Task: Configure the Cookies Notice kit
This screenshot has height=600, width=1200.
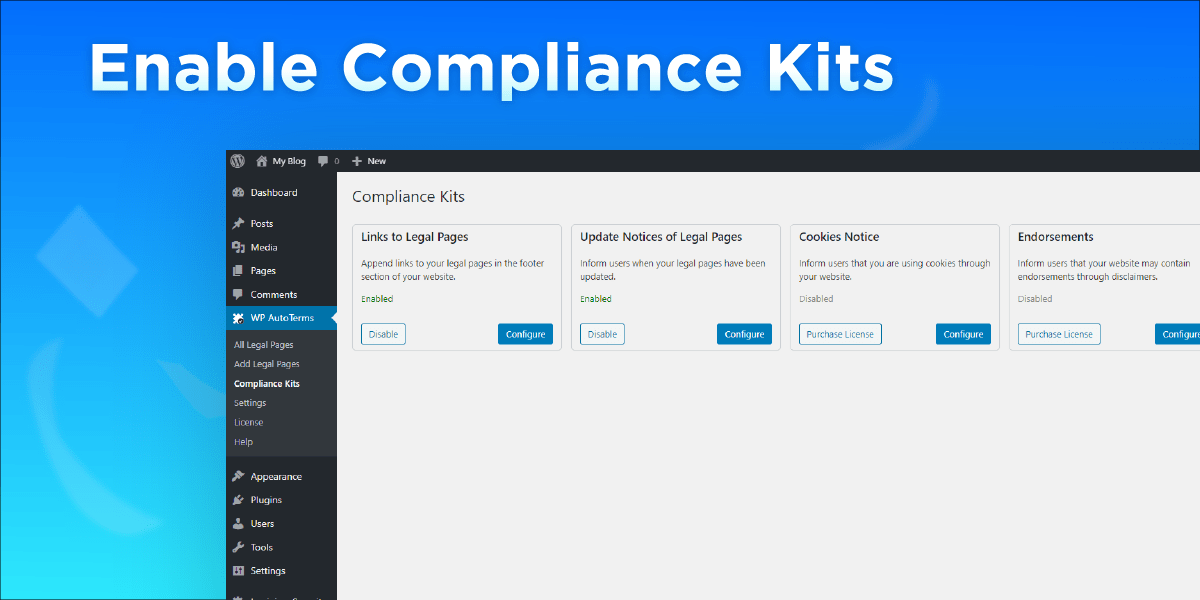Action: pyautogui.click(x=963, y=334)
